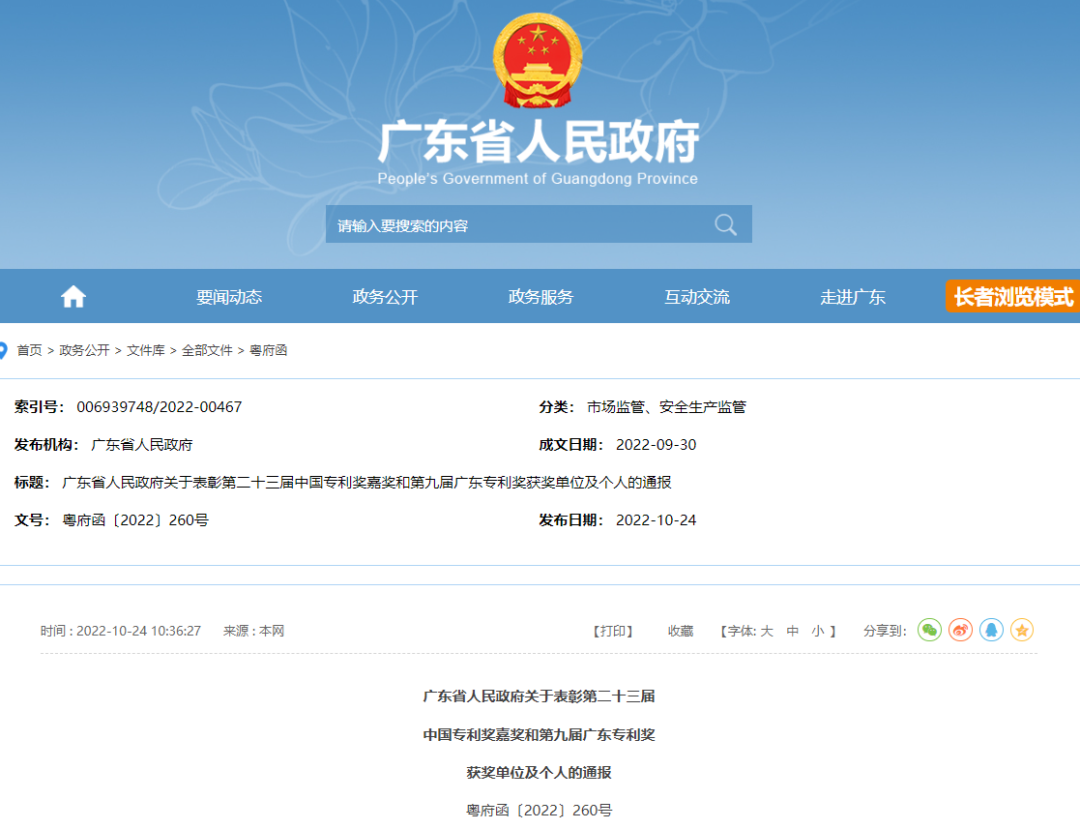Click 收藏 to favorite this document

(x=681, y=630)
